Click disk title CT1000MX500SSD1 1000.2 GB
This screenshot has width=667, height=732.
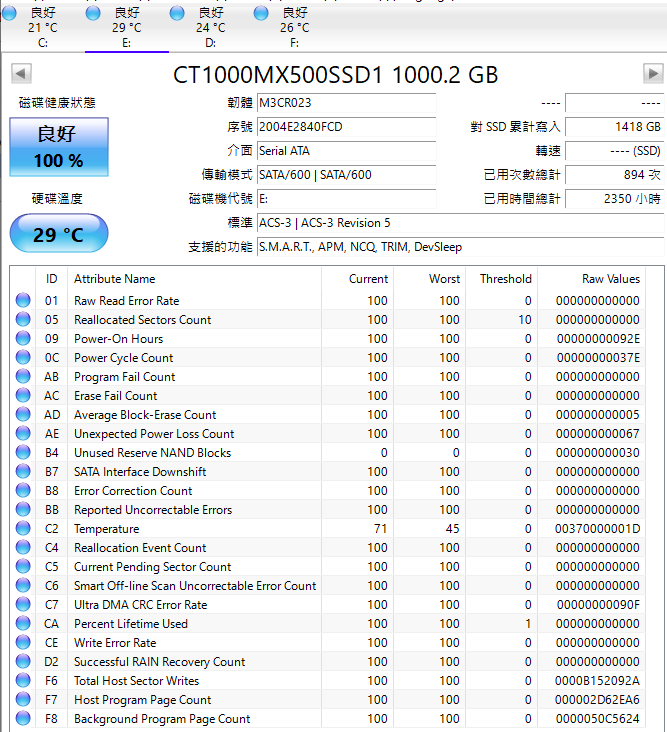(x=336, y=75)
